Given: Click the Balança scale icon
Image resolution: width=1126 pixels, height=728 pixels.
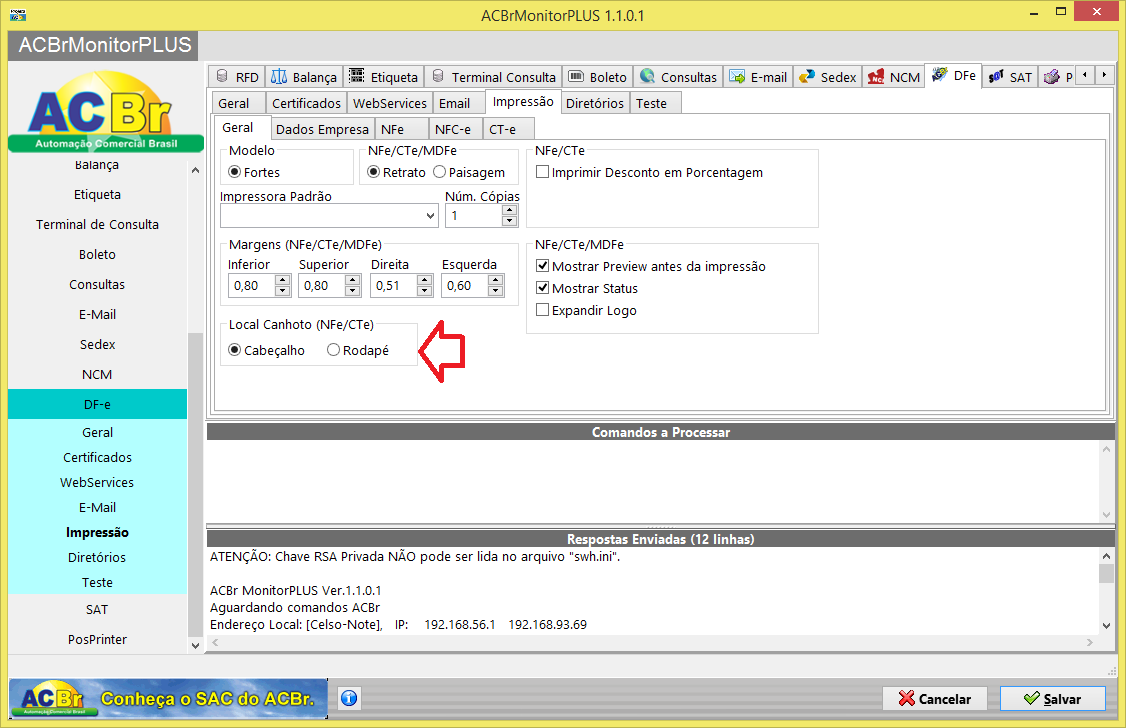Looking at the screenshot, I should coord(279,76).
